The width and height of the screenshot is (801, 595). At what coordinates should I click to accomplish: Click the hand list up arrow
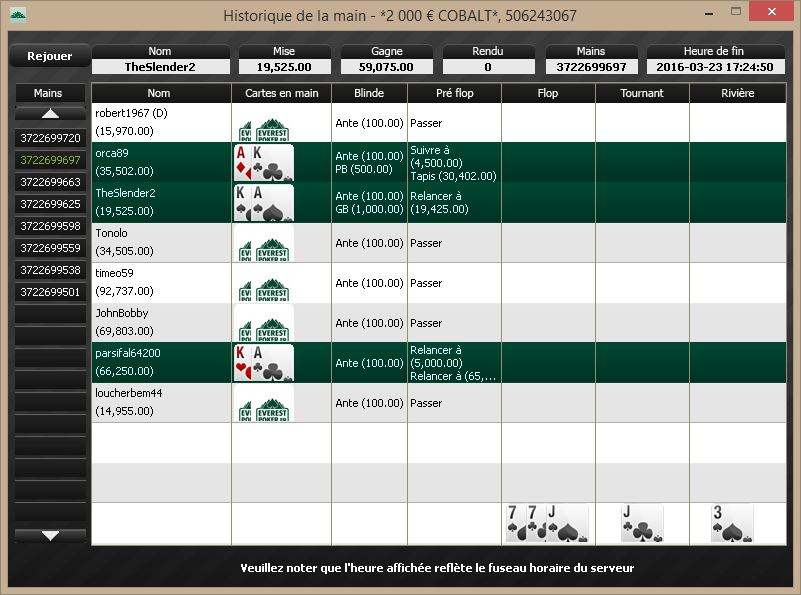tap(50, 113)
